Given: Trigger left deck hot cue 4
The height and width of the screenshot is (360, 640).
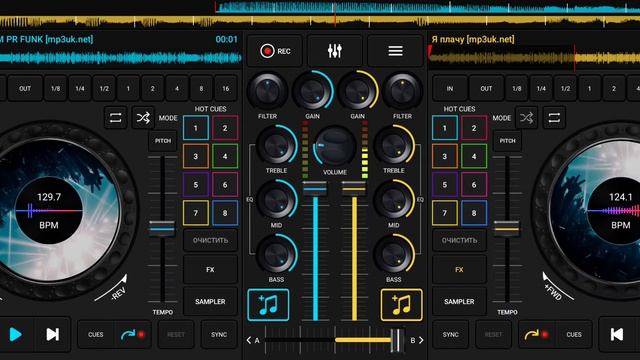Looking at the screenshot, I should [x=225, y=156].
